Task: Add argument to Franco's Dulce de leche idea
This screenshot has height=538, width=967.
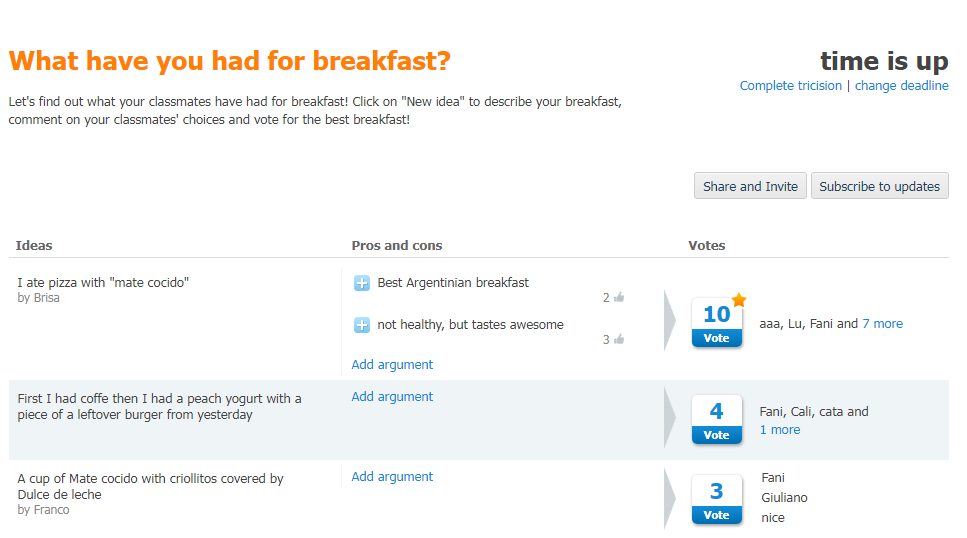Action: [392, 477]
